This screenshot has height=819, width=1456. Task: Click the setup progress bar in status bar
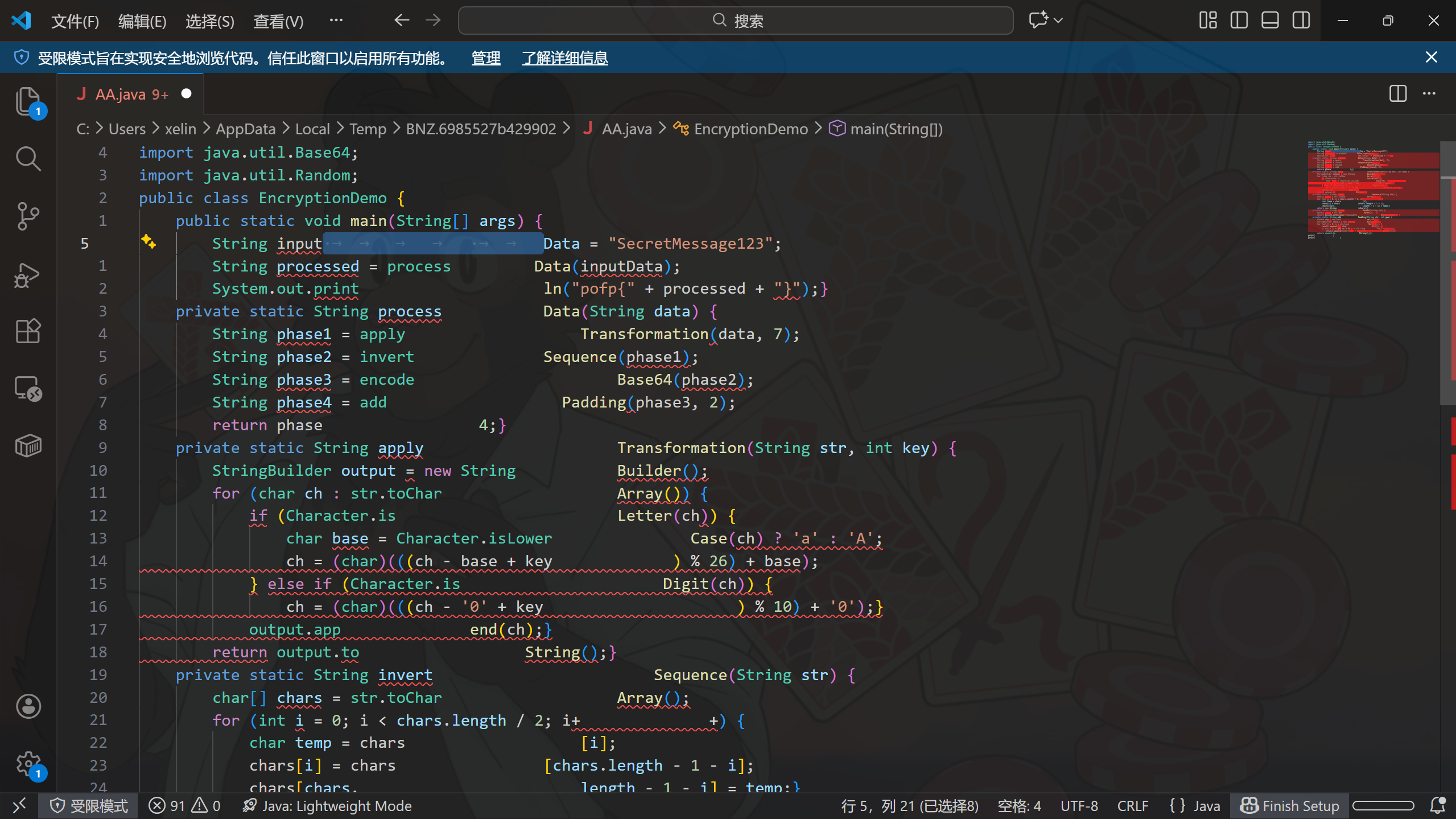pyautogui.click(x=1383, y=805)
